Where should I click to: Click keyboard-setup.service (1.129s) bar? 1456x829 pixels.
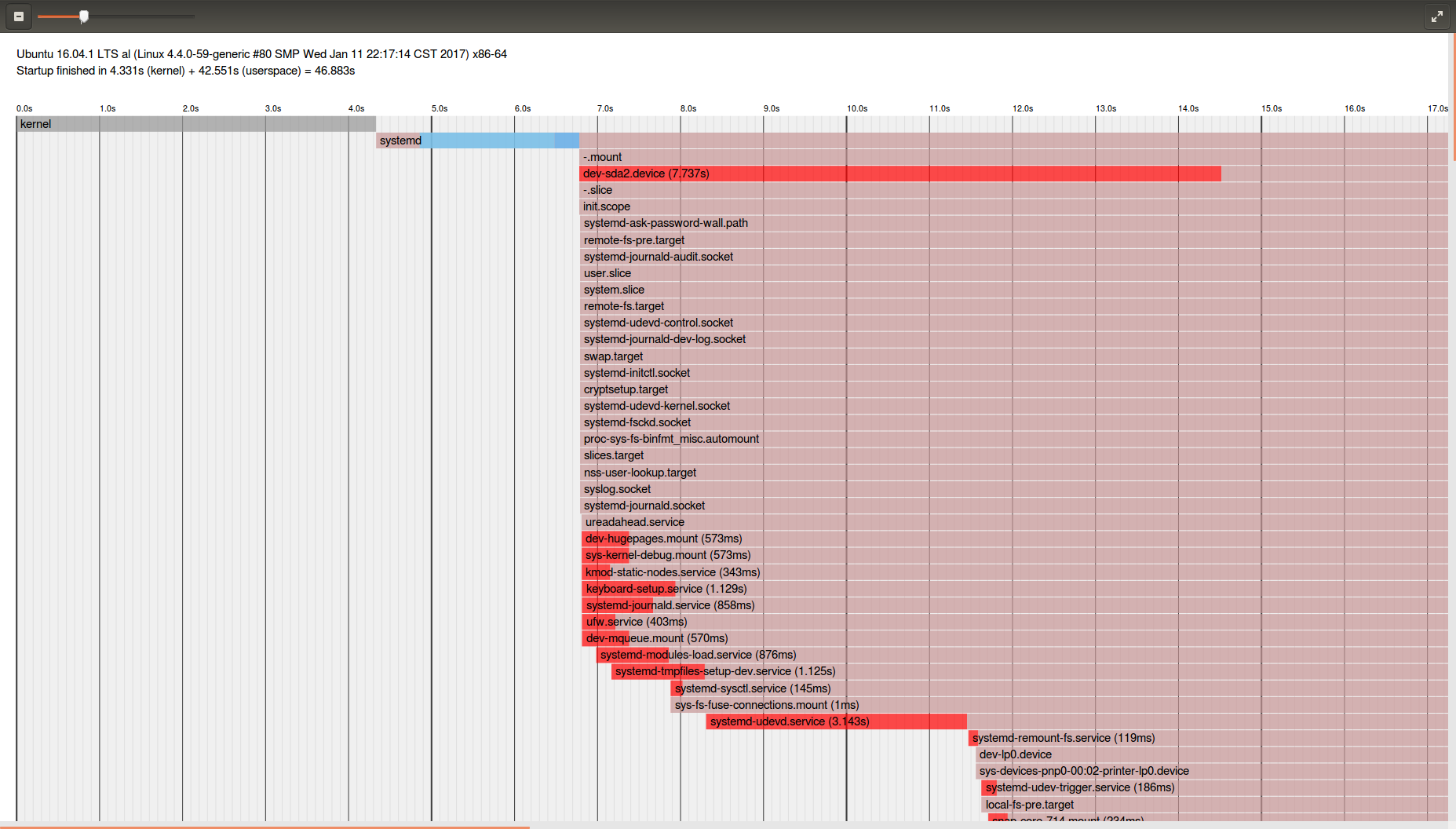tap(629, 589)
